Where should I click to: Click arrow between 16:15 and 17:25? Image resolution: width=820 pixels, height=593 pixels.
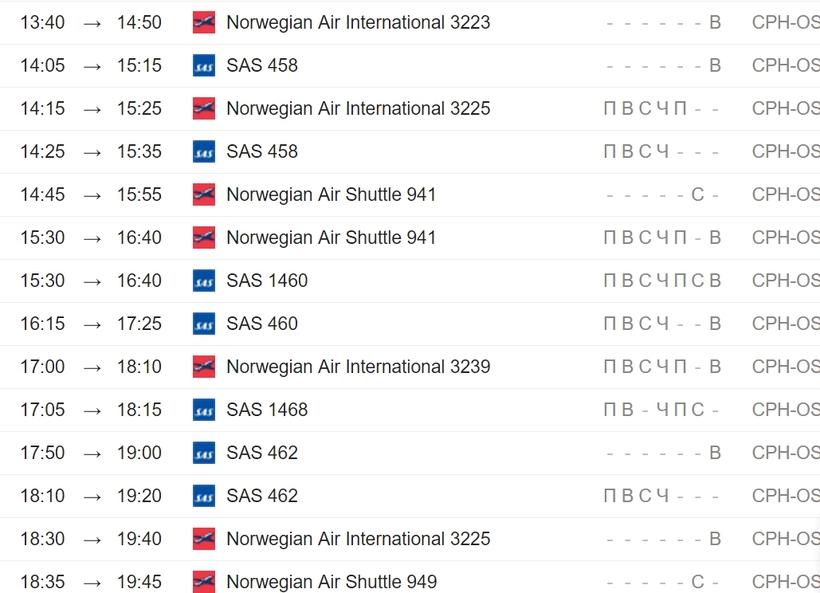[x=92, y=325]
